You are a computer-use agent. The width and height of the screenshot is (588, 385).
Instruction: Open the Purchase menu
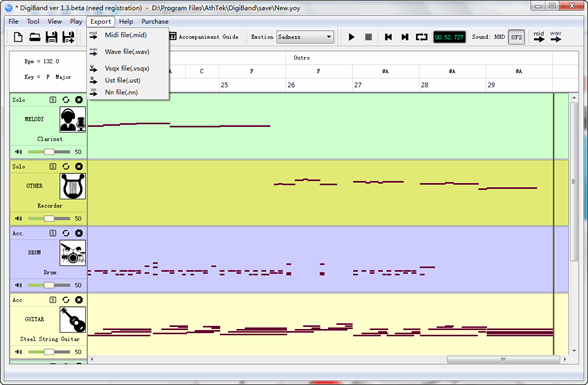[155, 21]
